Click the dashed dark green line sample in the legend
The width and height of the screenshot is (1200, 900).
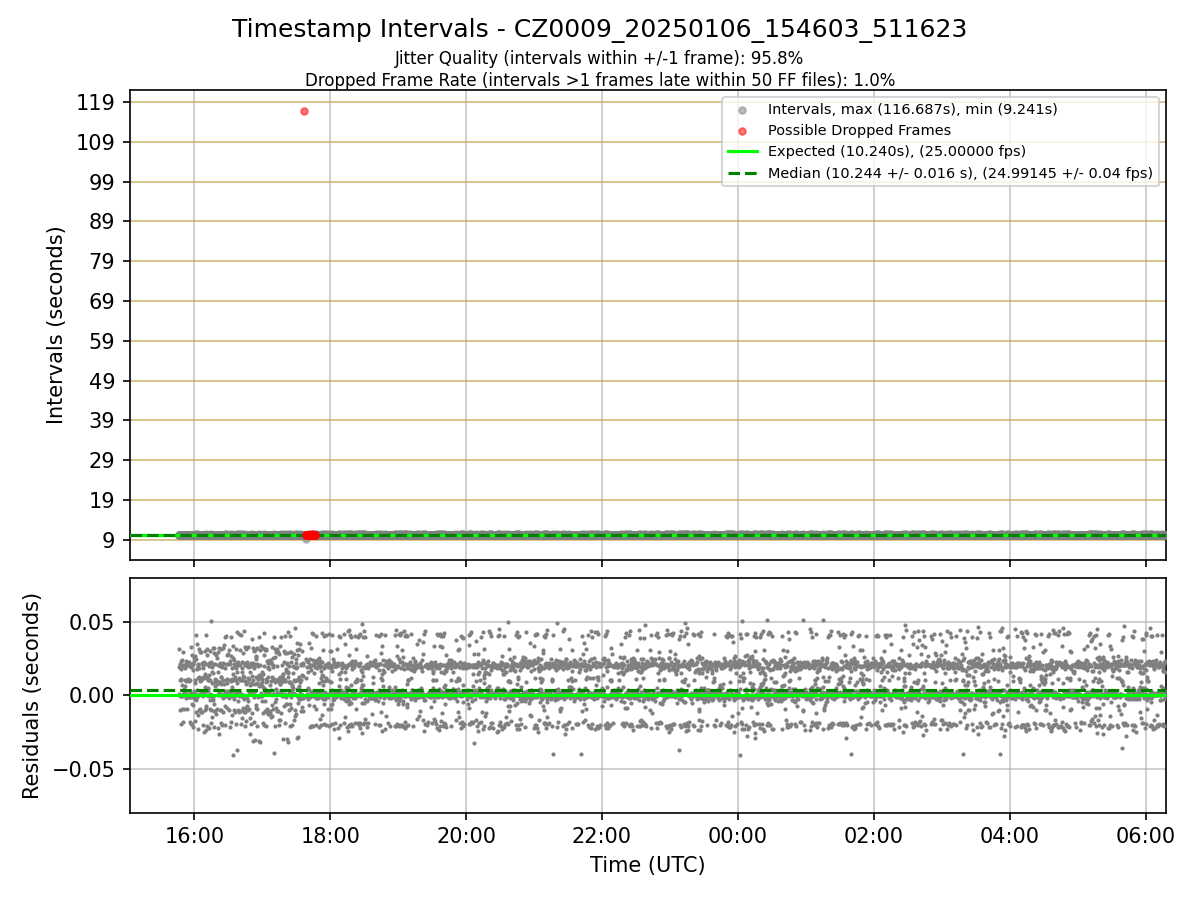coord(742,173)
